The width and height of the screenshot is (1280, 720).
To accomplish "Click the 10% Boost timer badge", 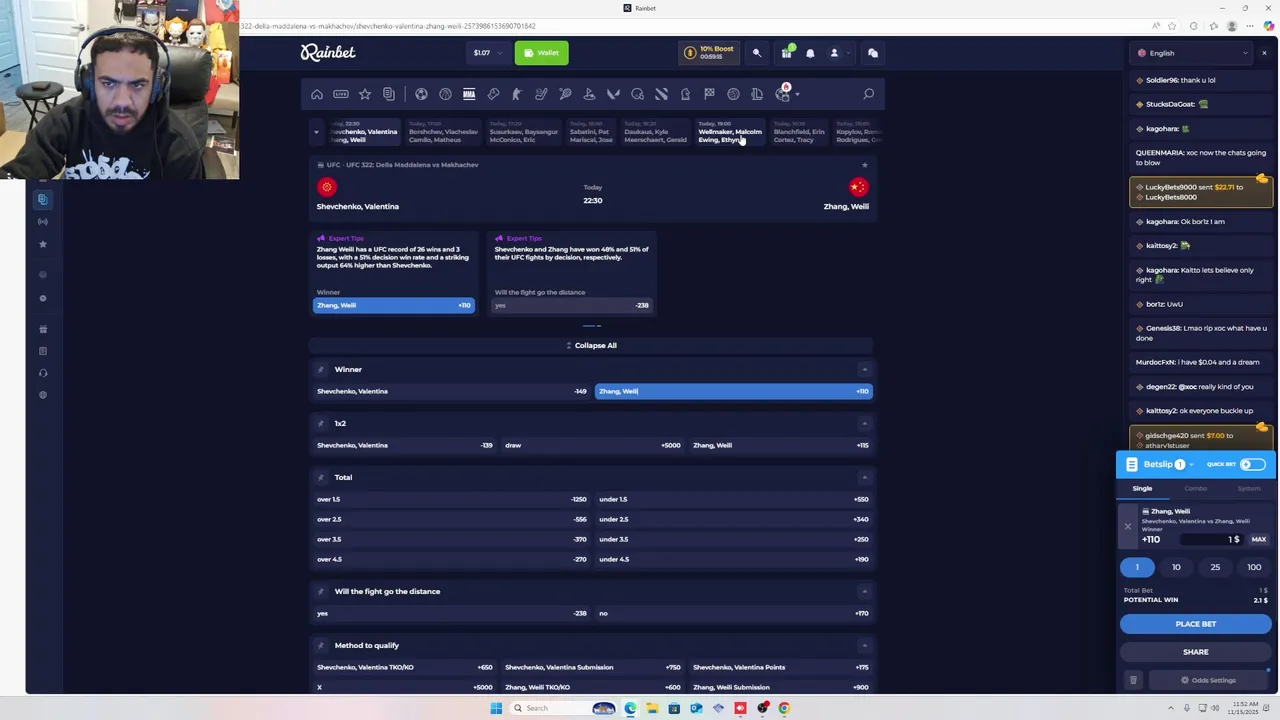I will click(709, 53).
